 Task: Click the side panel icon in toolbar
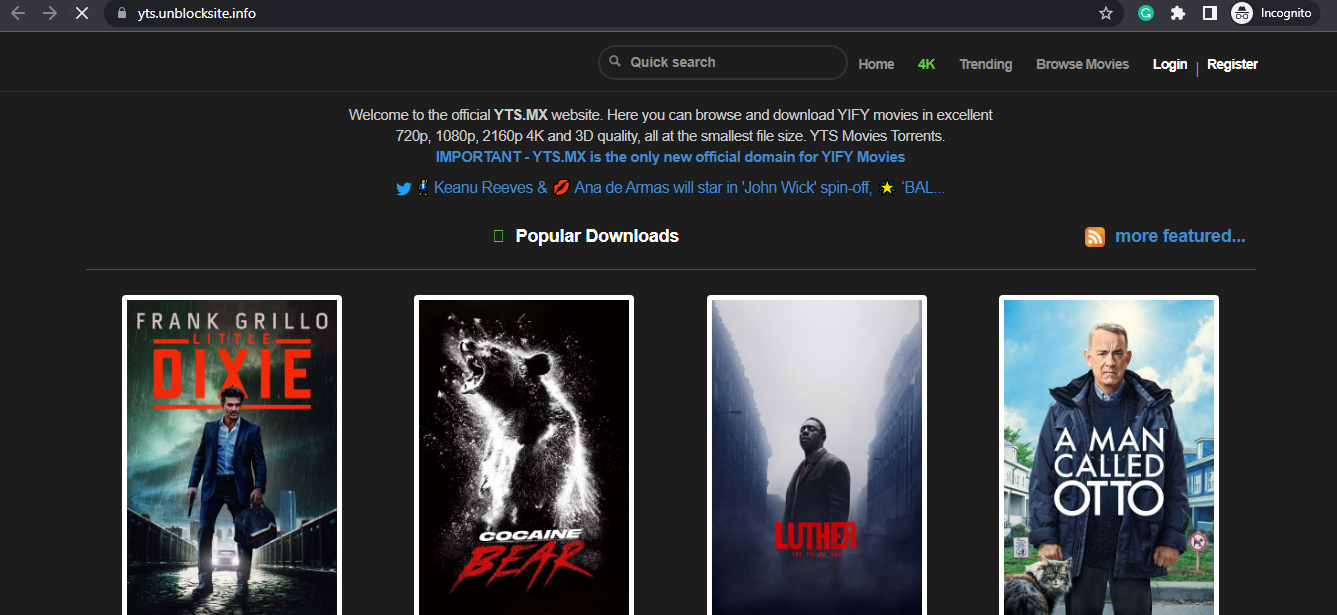coord(1211,13)
